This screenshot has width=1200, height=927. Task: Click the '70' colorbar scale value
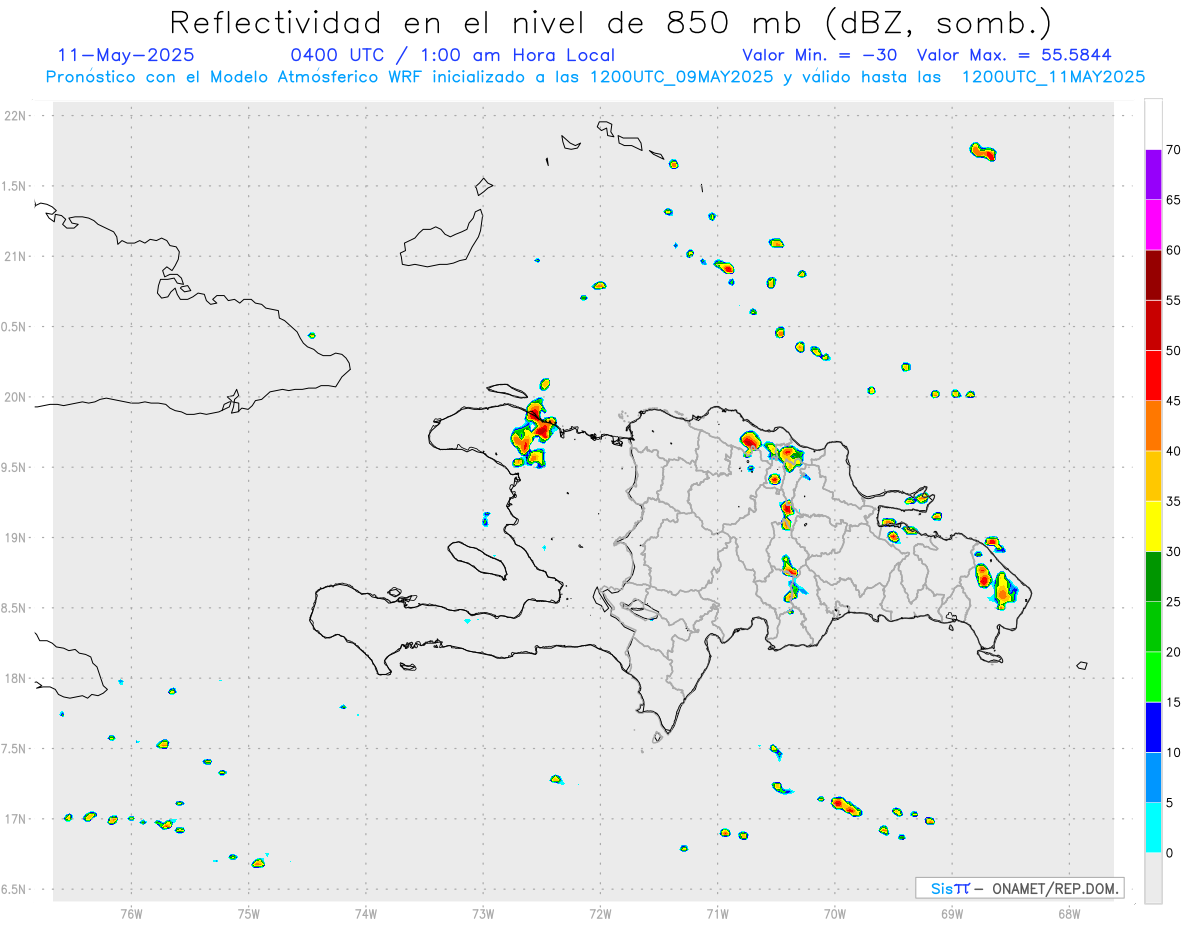[1173, 150]
